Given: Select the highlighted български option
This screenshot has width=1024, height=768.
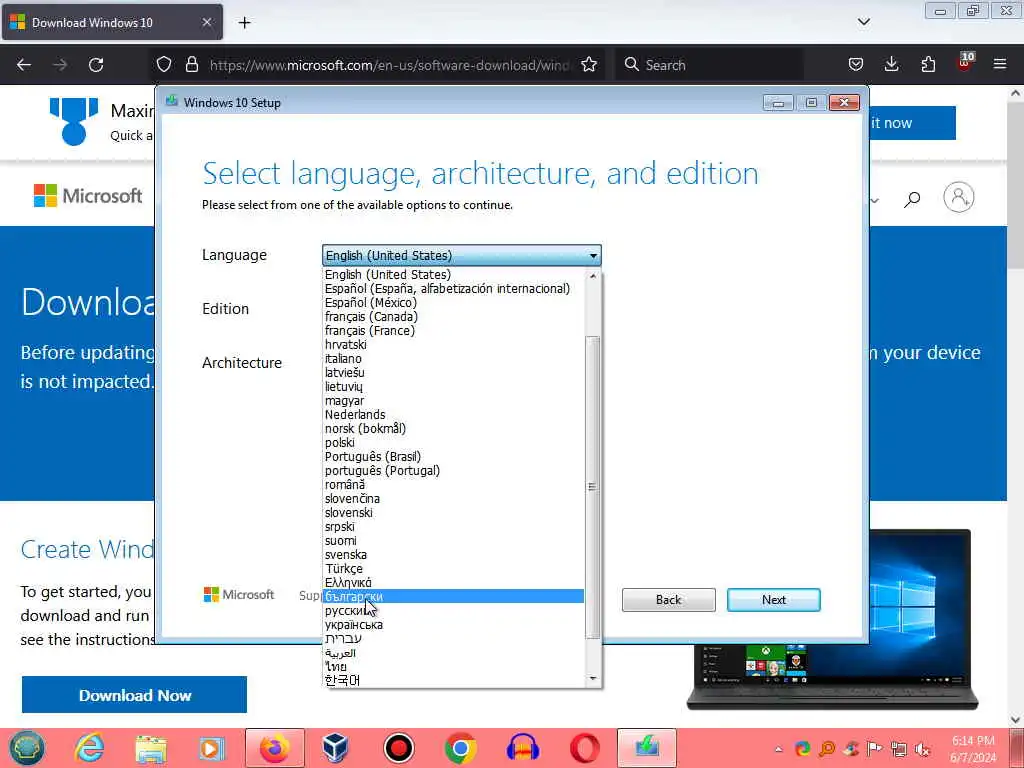Looking at the screenshot, I should click(x=453, y=596).
